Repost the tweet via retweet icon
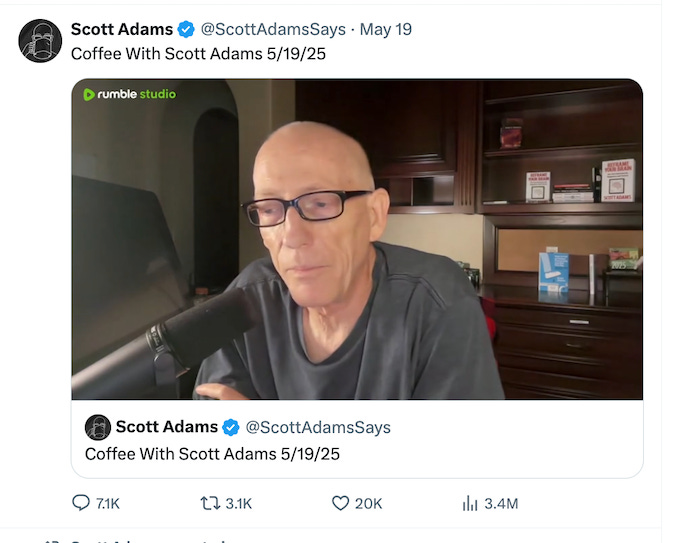The width and height of the screenshot is (676, 543). tap(210, 503)
